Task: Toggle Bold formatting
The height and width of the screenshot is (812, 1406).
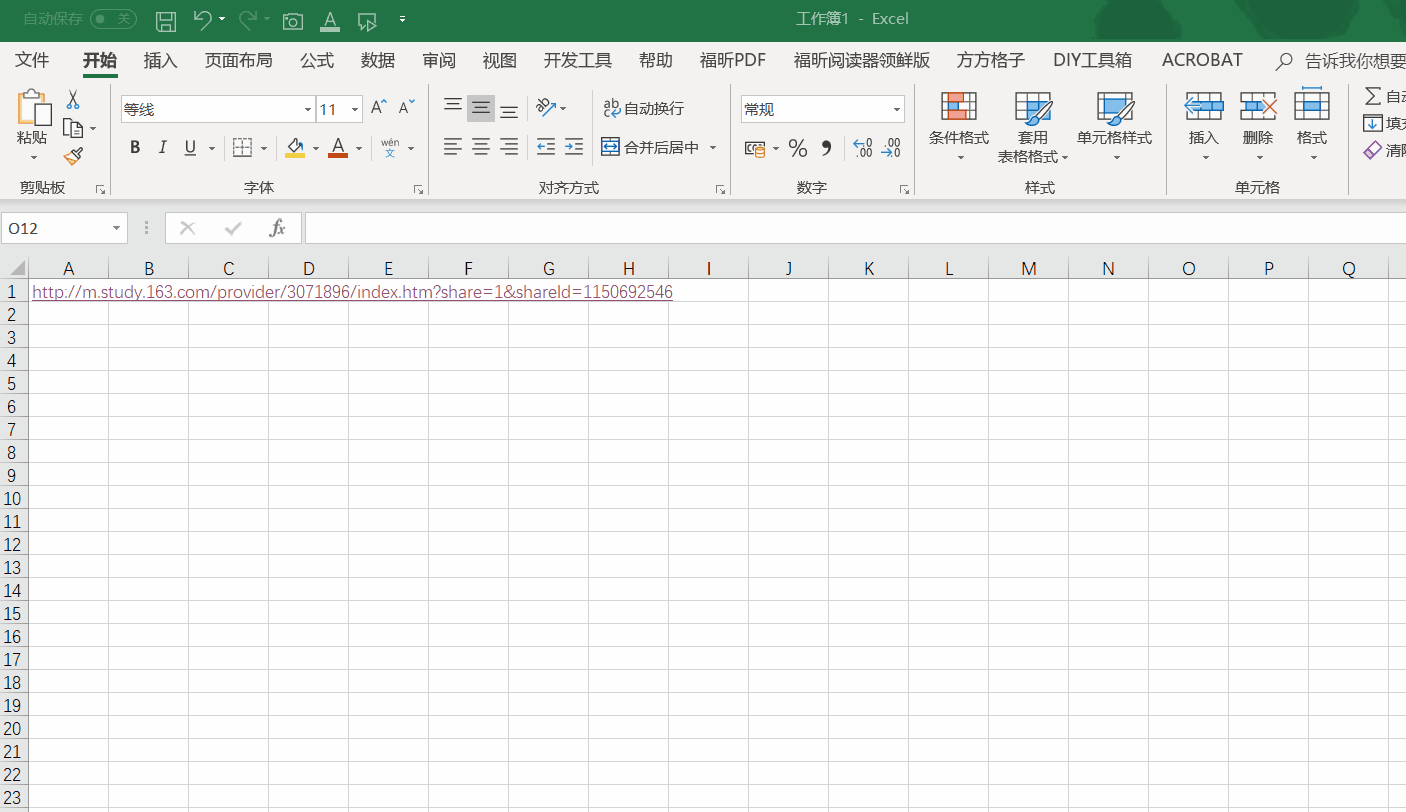Action: point(135,147)
